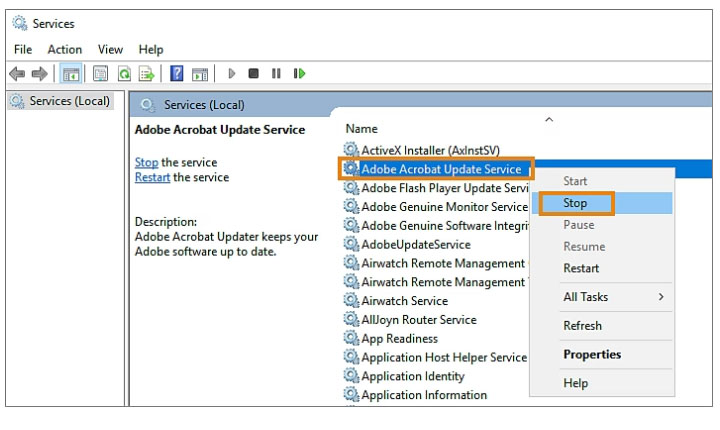Click the Services (Local) header panel icon
This screenshot has height=430, width=720.
[x=147, y=105]
